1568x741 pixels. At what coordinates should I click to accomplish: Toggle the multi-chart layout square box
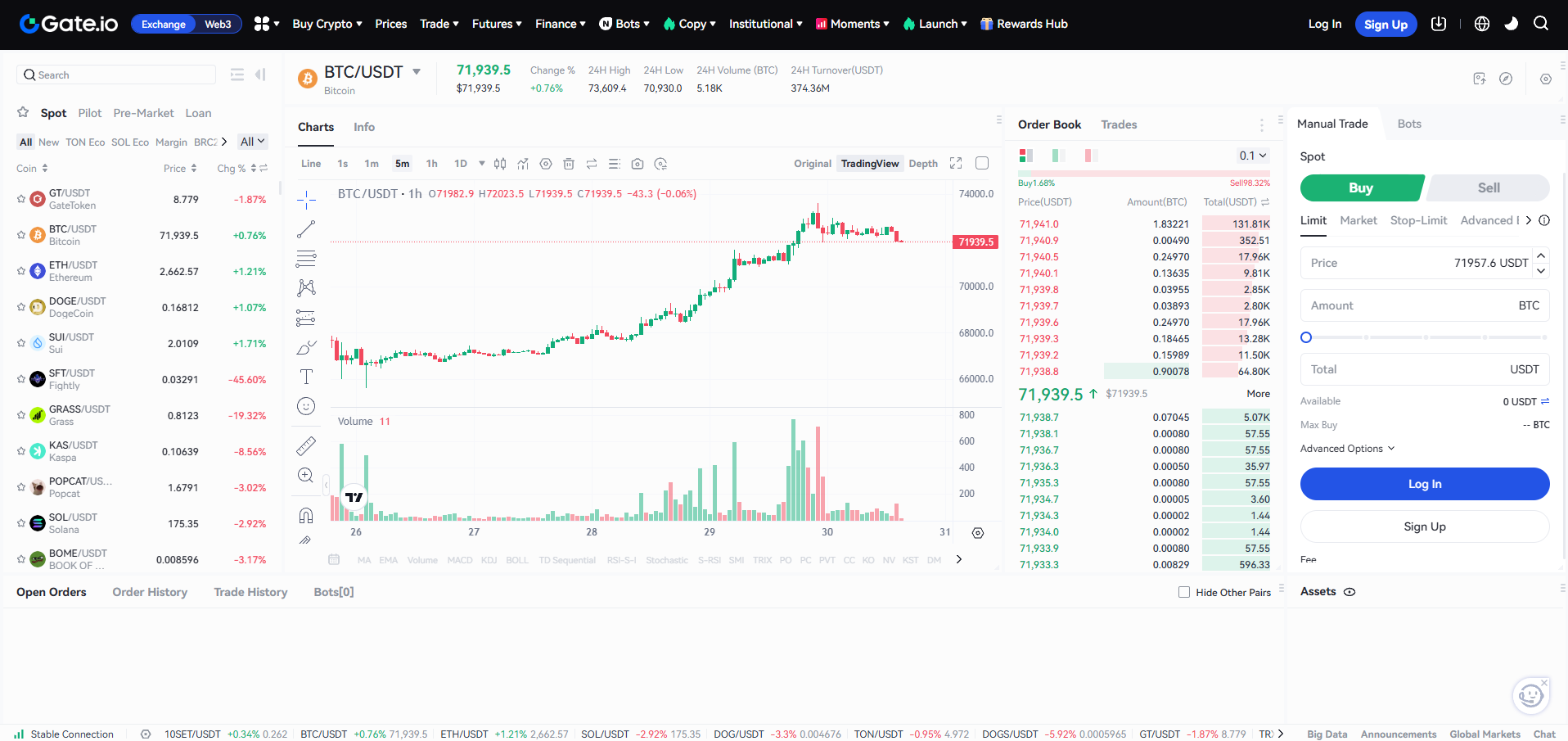point(982,163)
